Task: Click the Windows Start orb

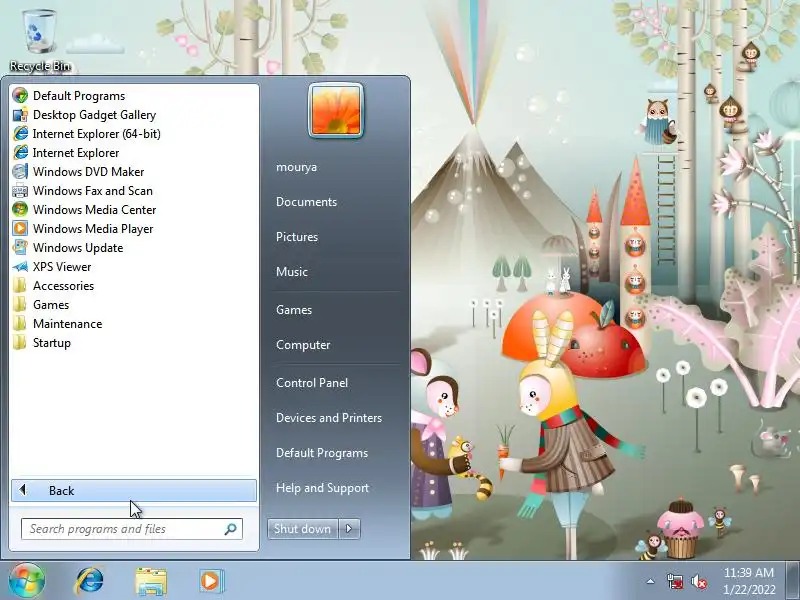Action: coord(27,580)
